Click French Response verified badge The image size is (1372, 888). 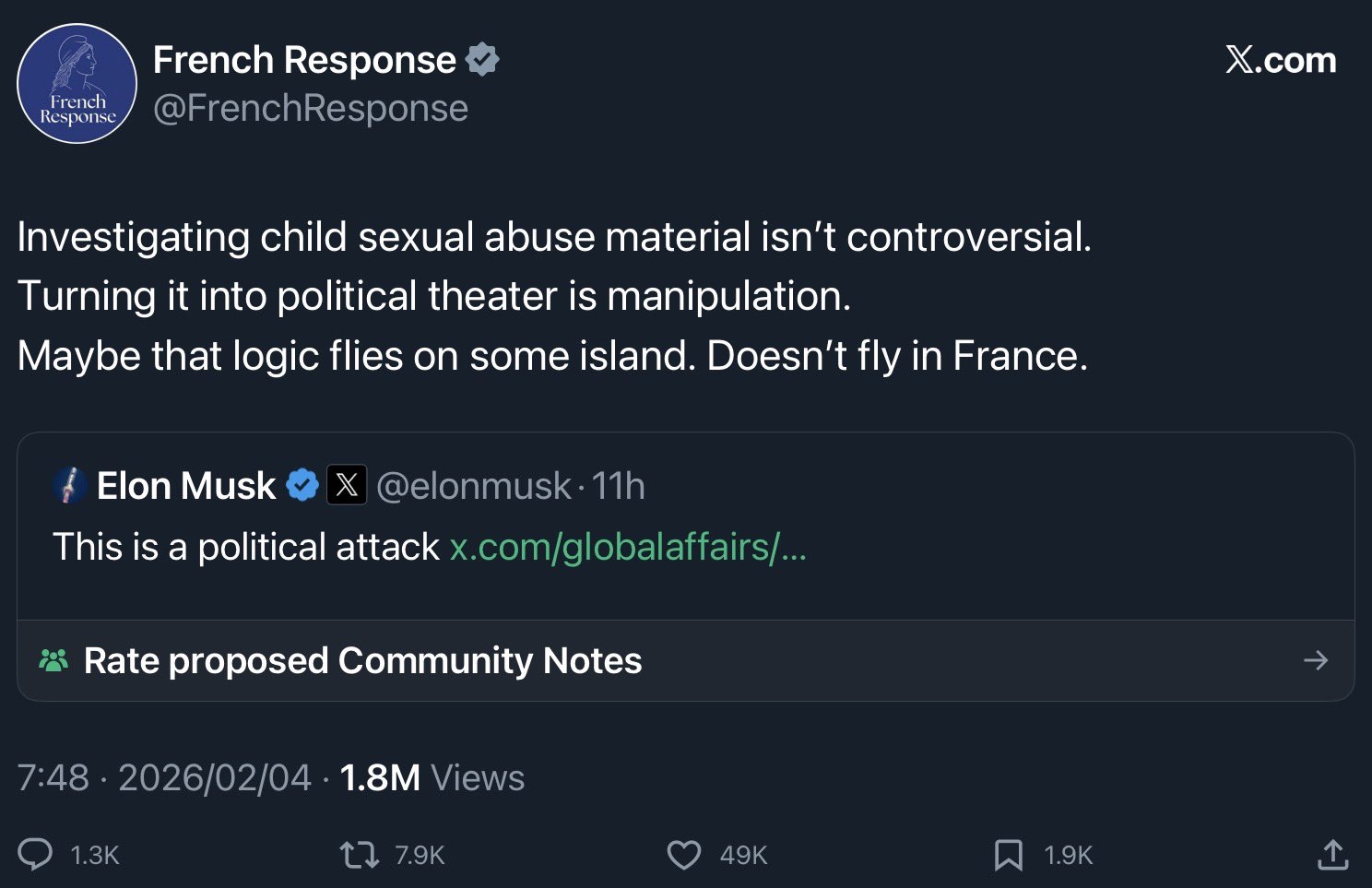click(482, 60)
